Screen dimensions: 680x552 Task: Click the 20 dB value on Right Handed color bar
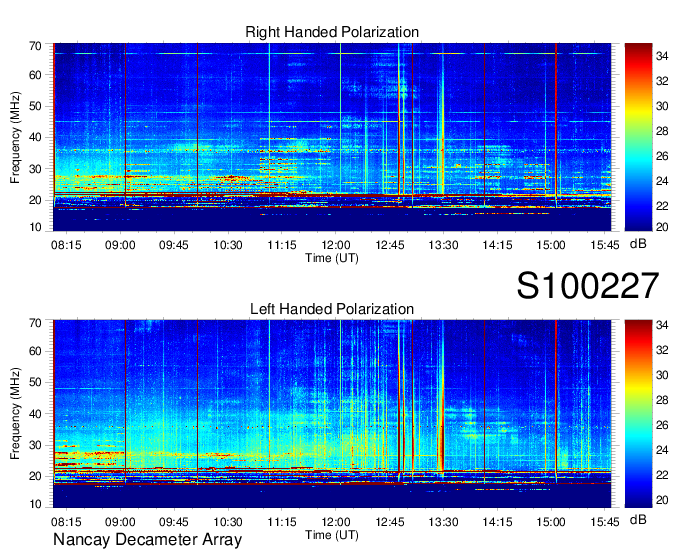(x=662, y=227)
